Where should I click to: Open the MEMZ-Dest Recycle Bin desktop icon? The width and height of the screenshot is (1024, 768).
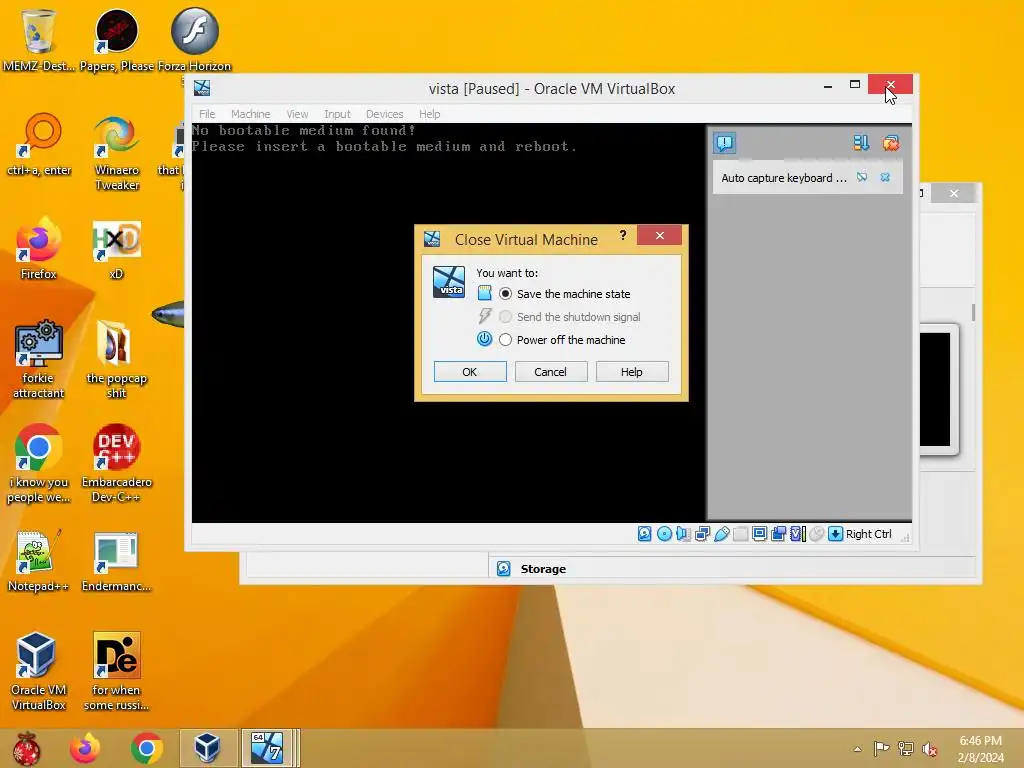pos(39,38)
